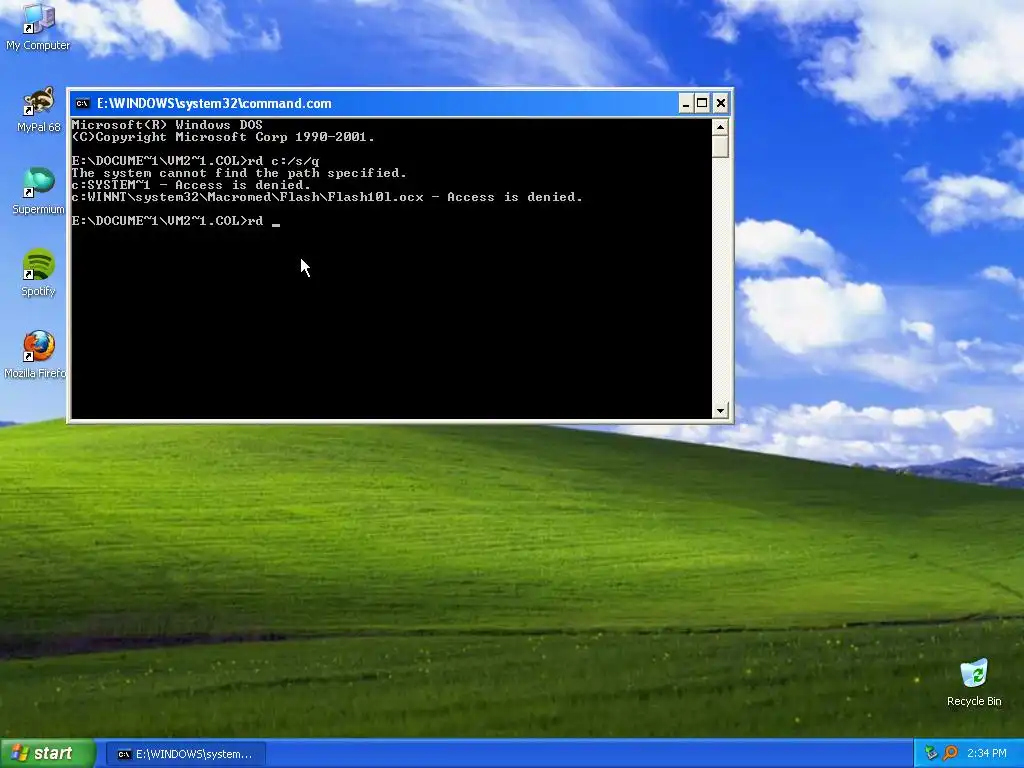Viewport: 1024px width, 768px height.
Task: Click the console scrollbar up arrow
Action: 720,127
